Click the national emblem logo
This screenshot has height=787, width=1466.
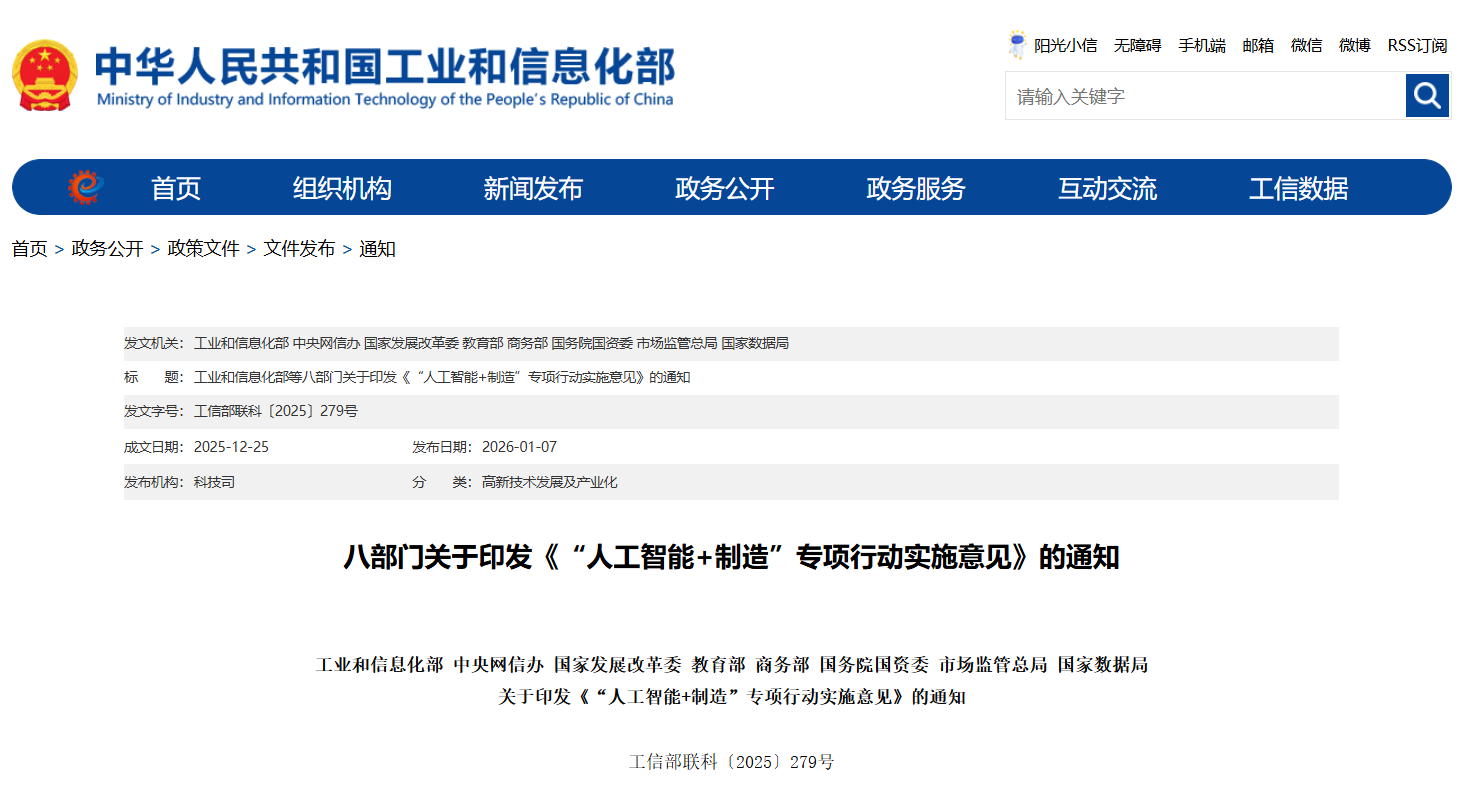click(44, 76)
